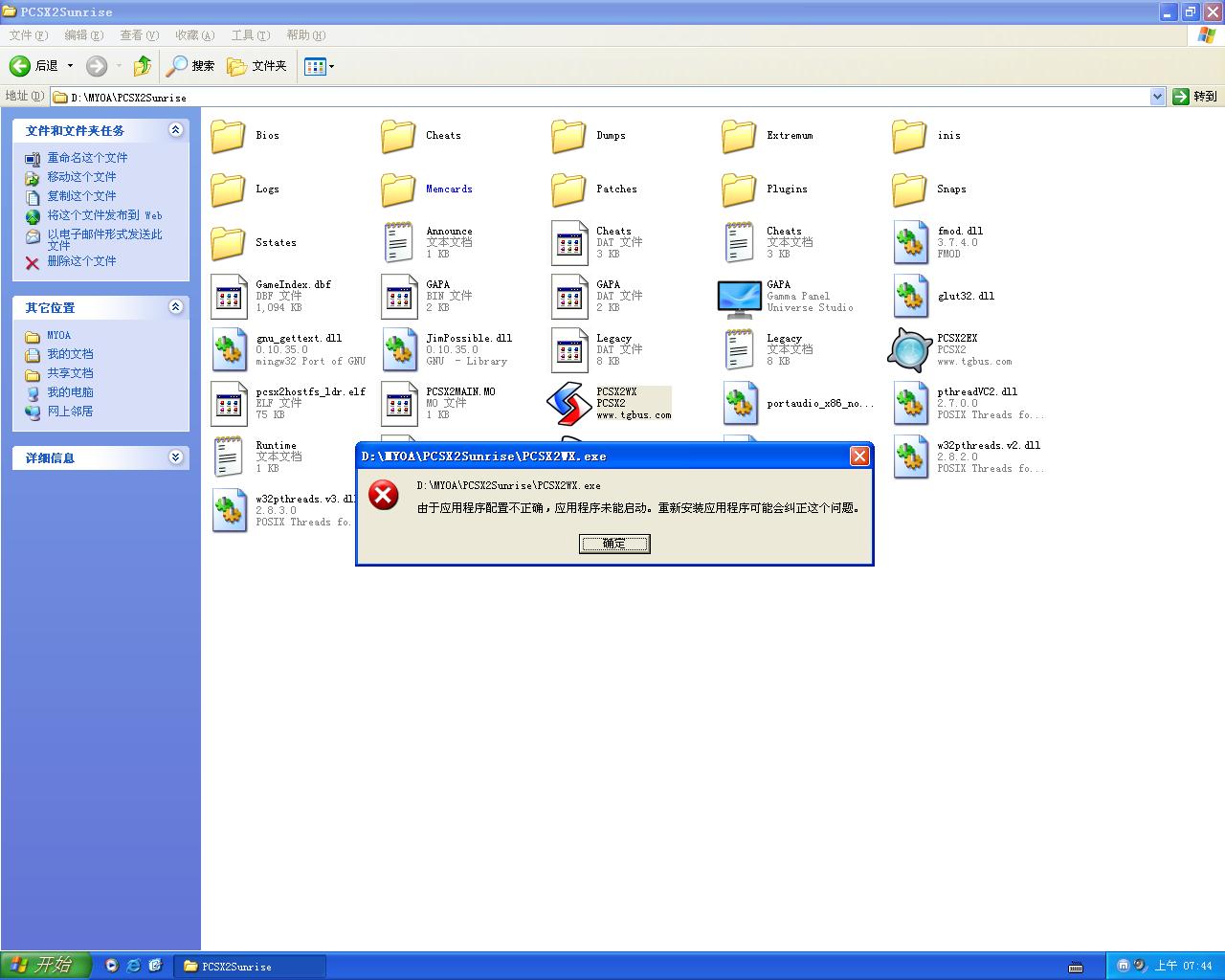This screenshot has height=980, width=1225.
Task: Click 复制这个文件 task link
Action: pos(81,196)
